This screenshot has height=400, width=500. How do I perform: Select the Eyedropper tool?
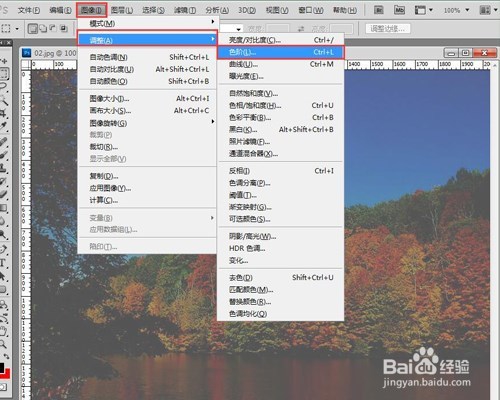tap(3, 126)
